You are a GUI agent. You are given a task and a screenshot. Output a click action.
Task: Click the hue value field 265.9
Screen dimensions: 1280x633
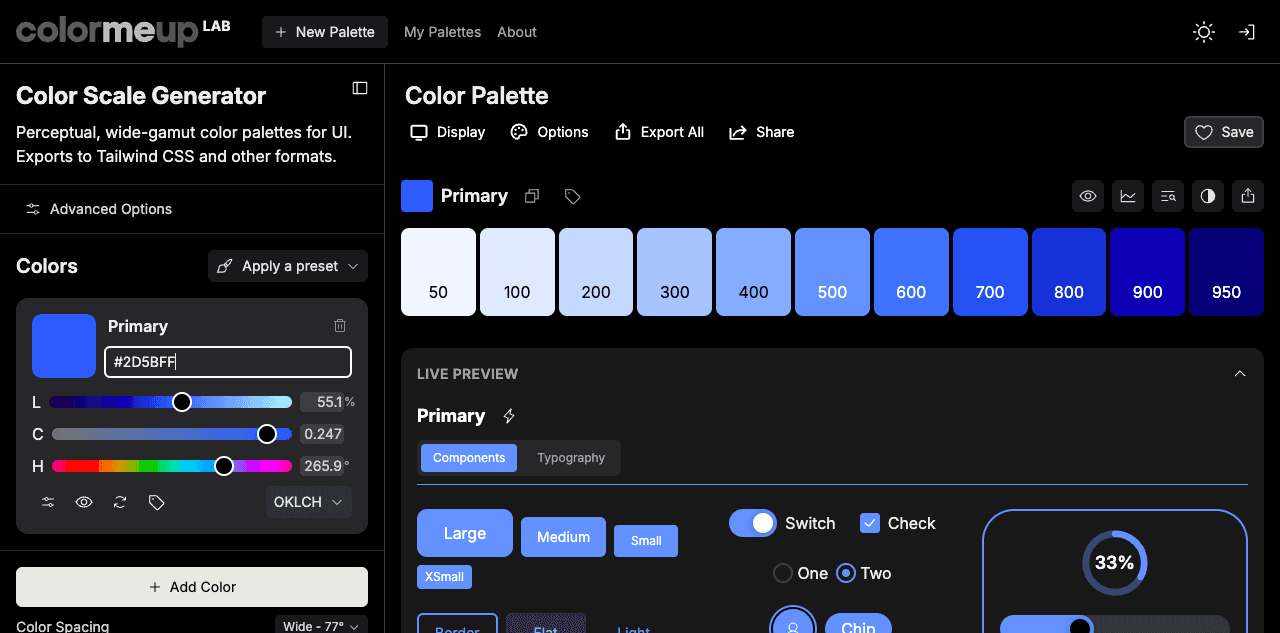(x=323, y=466)
